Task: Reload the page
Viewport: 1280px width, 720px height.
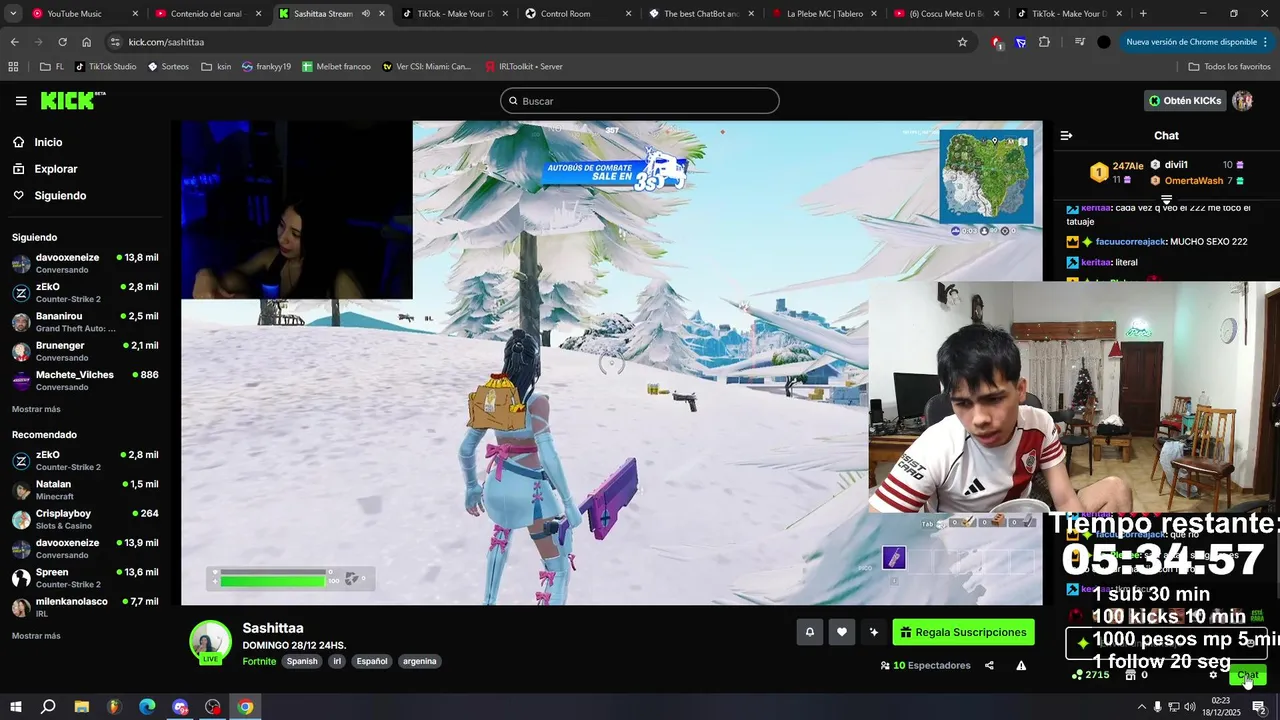Action: click(x=62, y=42)
